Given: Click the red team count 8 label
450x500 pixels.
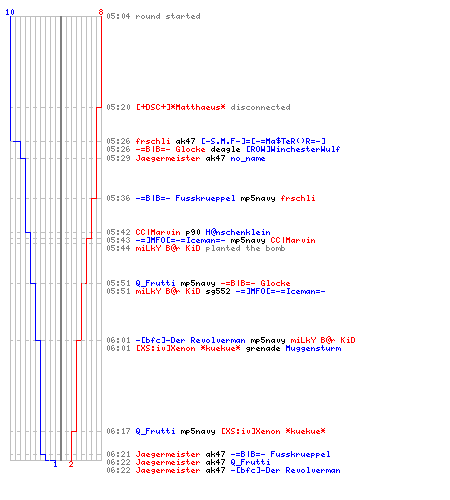Looking at the screenshot, I should (x=101, y=12).
